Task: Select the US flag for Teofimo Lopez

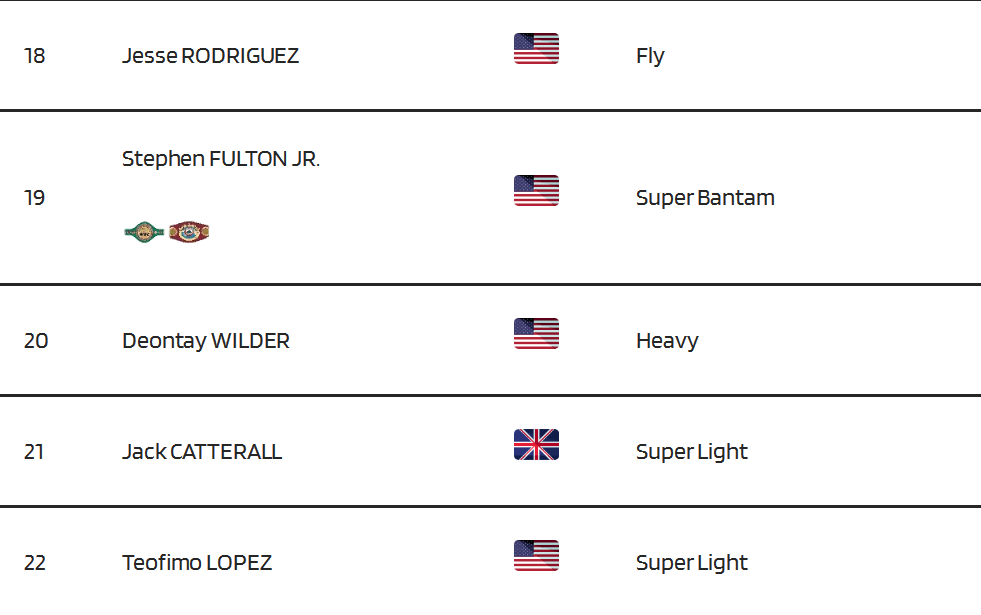Action: [536, 556]
